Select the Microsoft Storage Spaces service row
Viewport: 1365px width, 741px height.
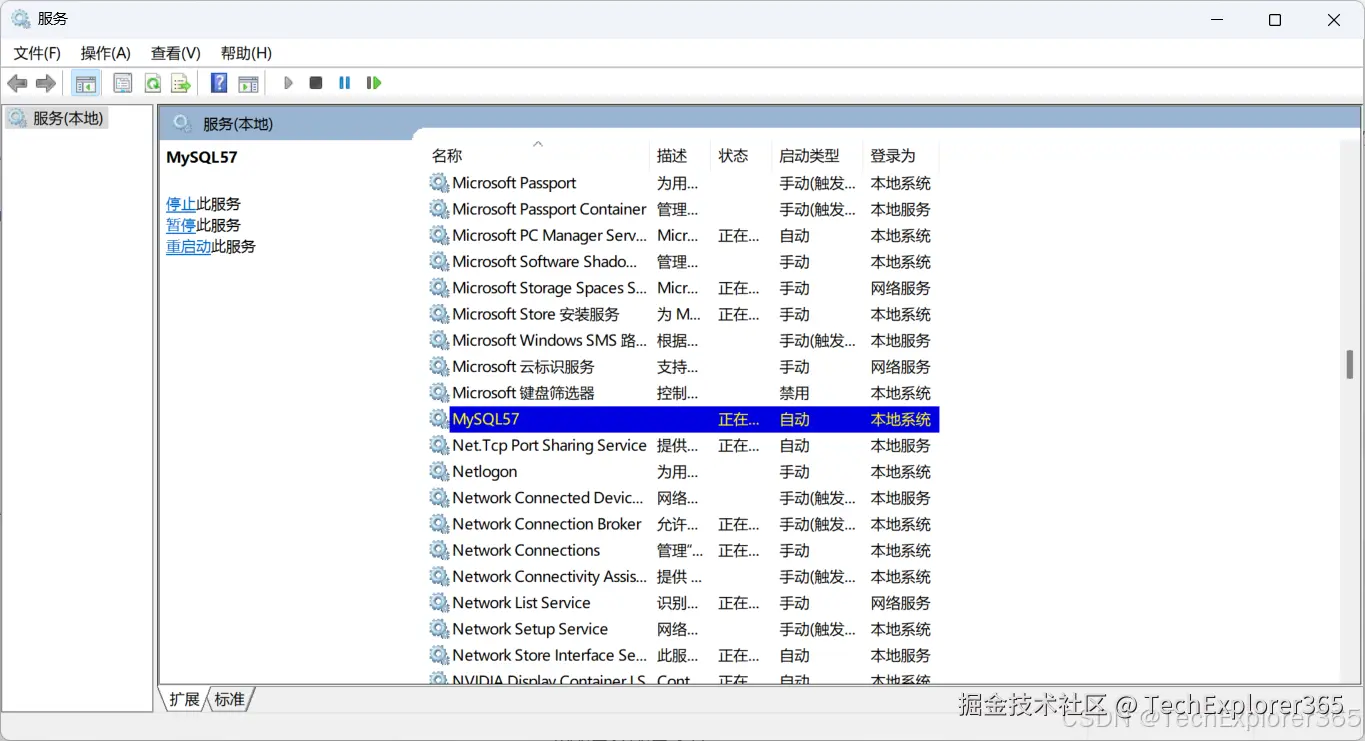point(683,288)
